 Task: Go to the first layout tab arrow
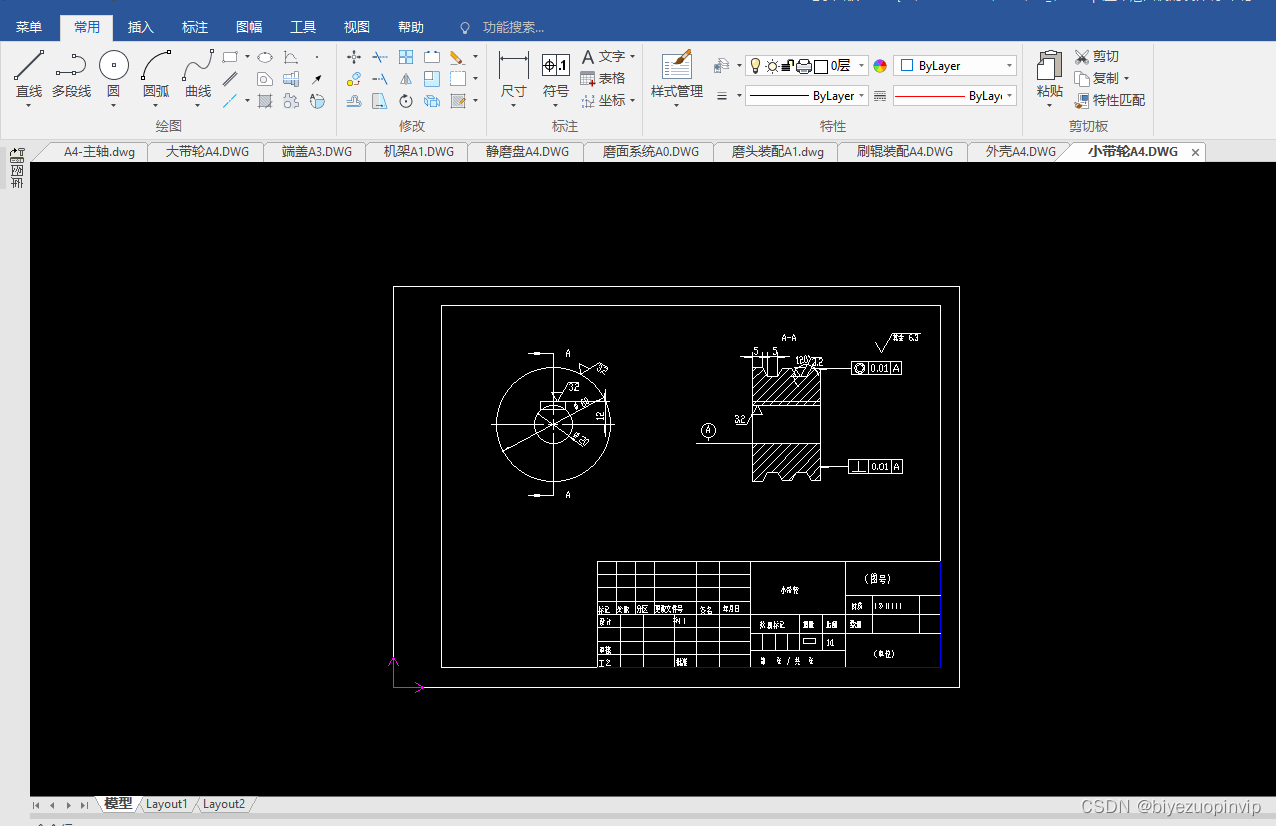[37, 805]
